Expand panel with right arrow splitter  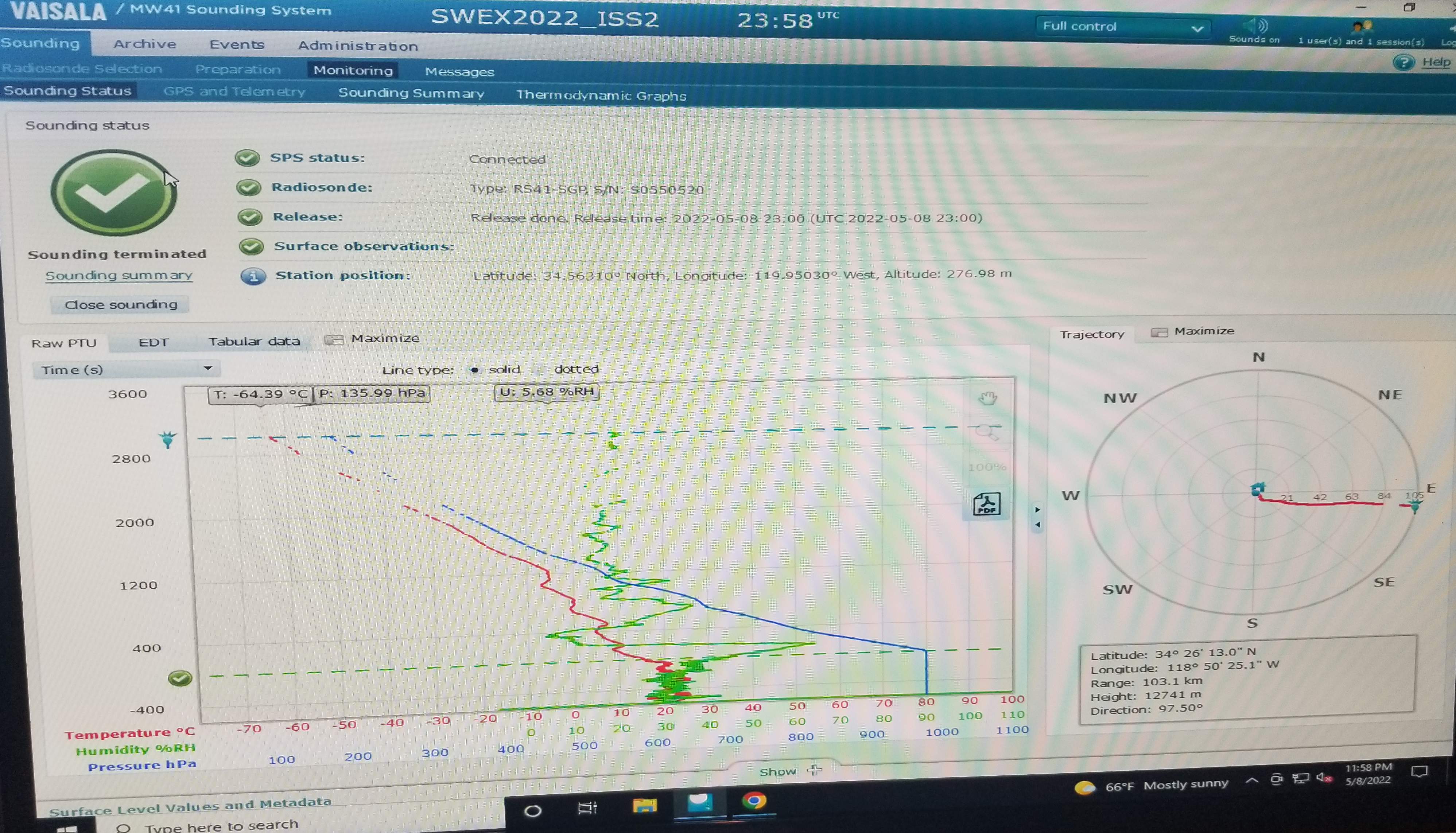pyautogui.click(x=1037, y=509)
